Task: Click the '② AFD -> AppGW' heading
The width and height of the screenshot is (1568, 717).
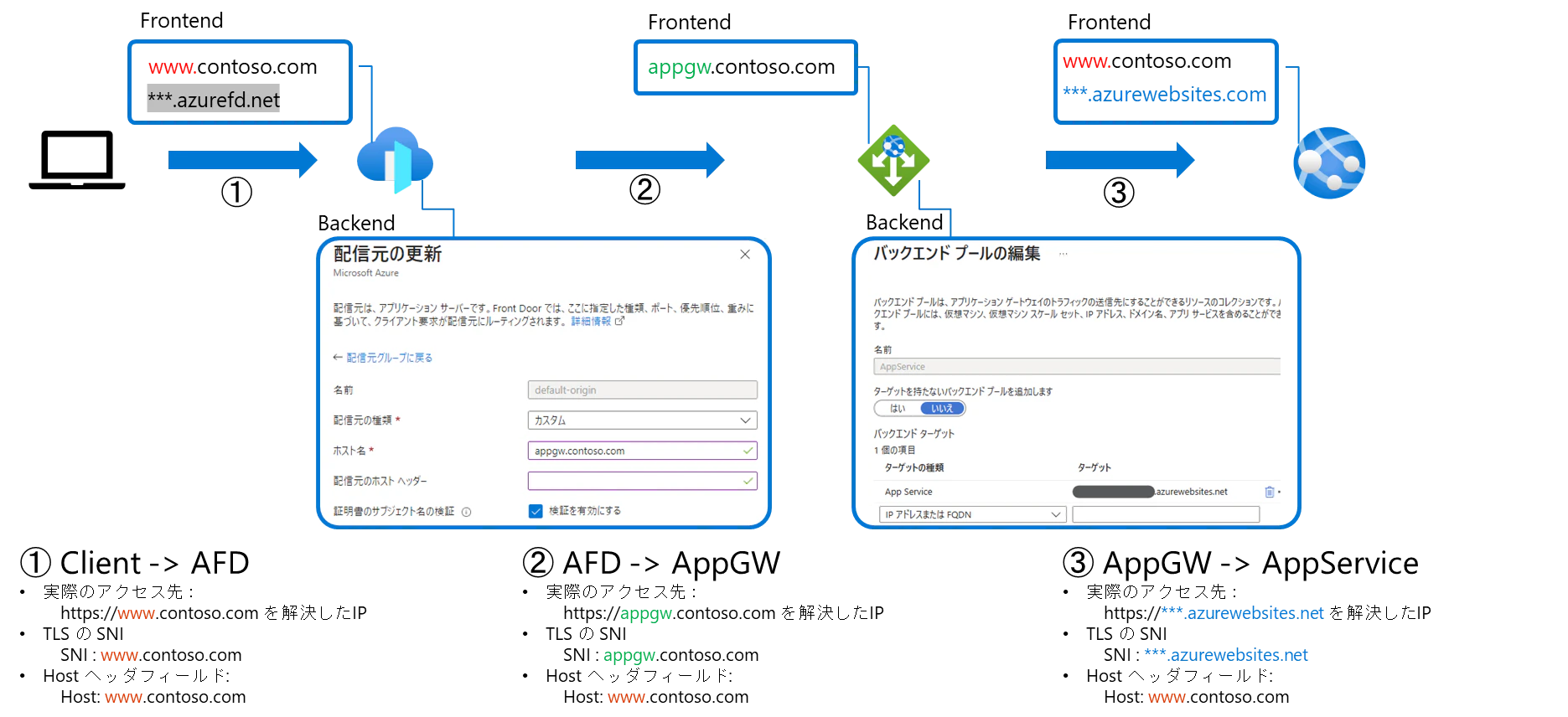Action: (651, 563)
